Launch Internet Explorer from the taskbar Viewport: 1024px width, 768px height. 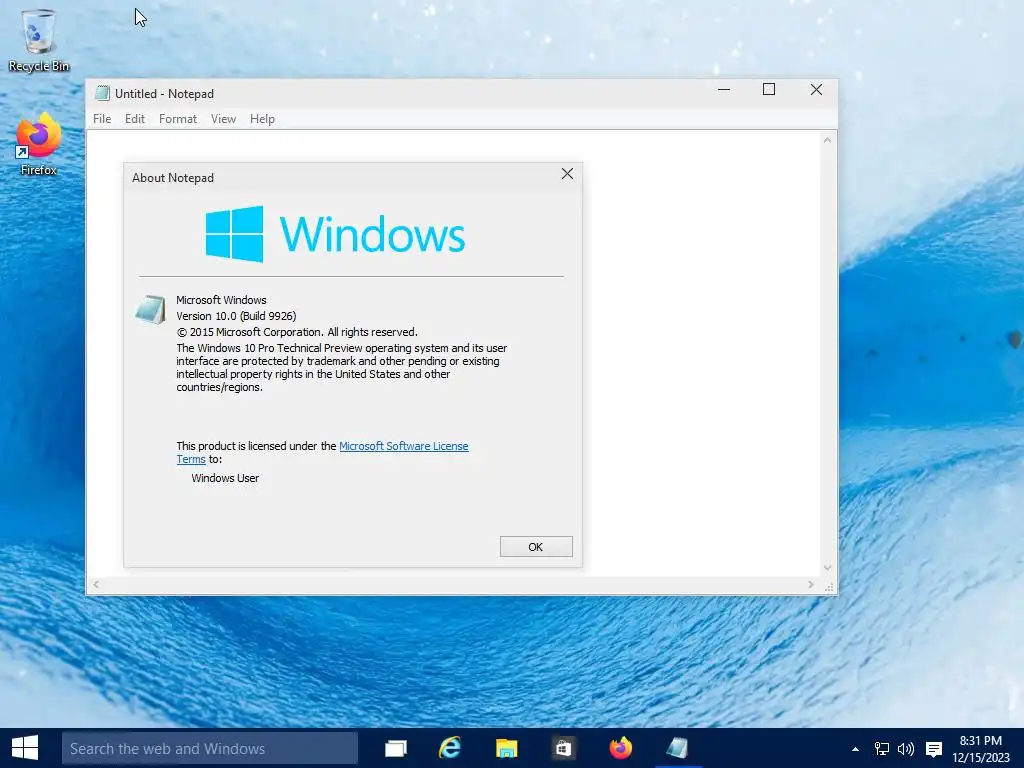[450, 748]
